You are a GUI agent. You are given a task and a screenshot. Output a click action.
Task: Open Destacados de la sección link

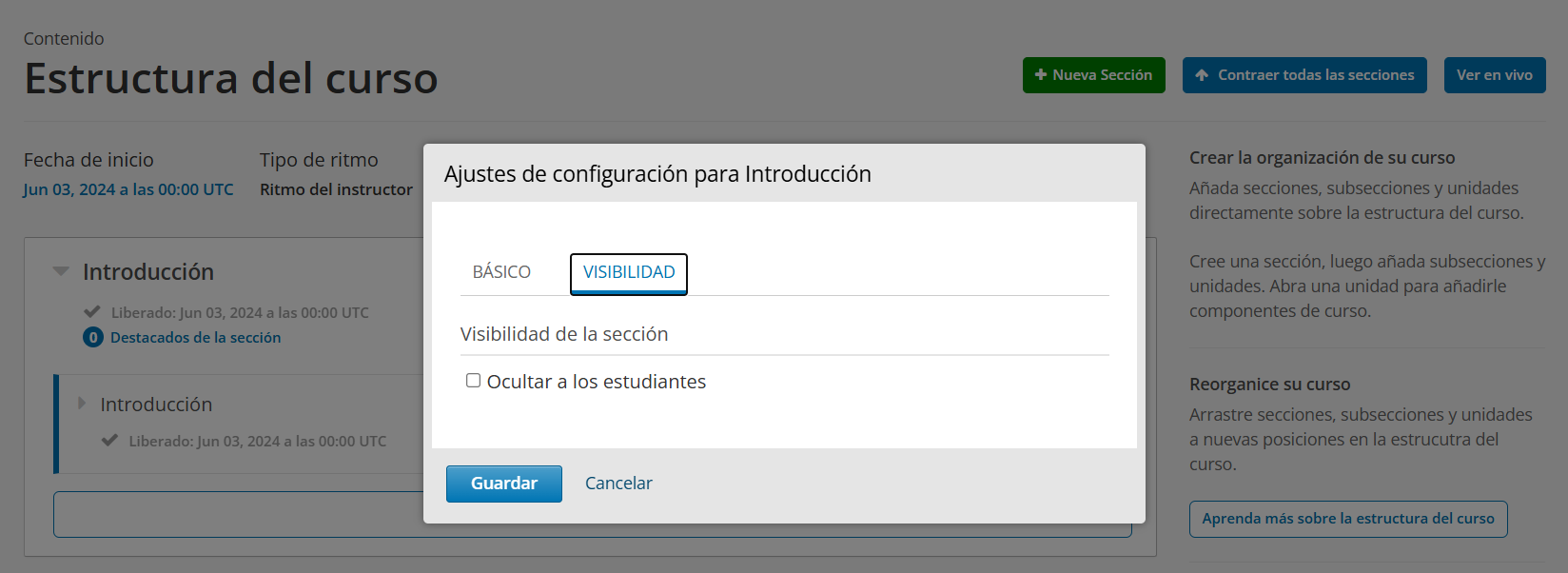[x=195, y=337]
